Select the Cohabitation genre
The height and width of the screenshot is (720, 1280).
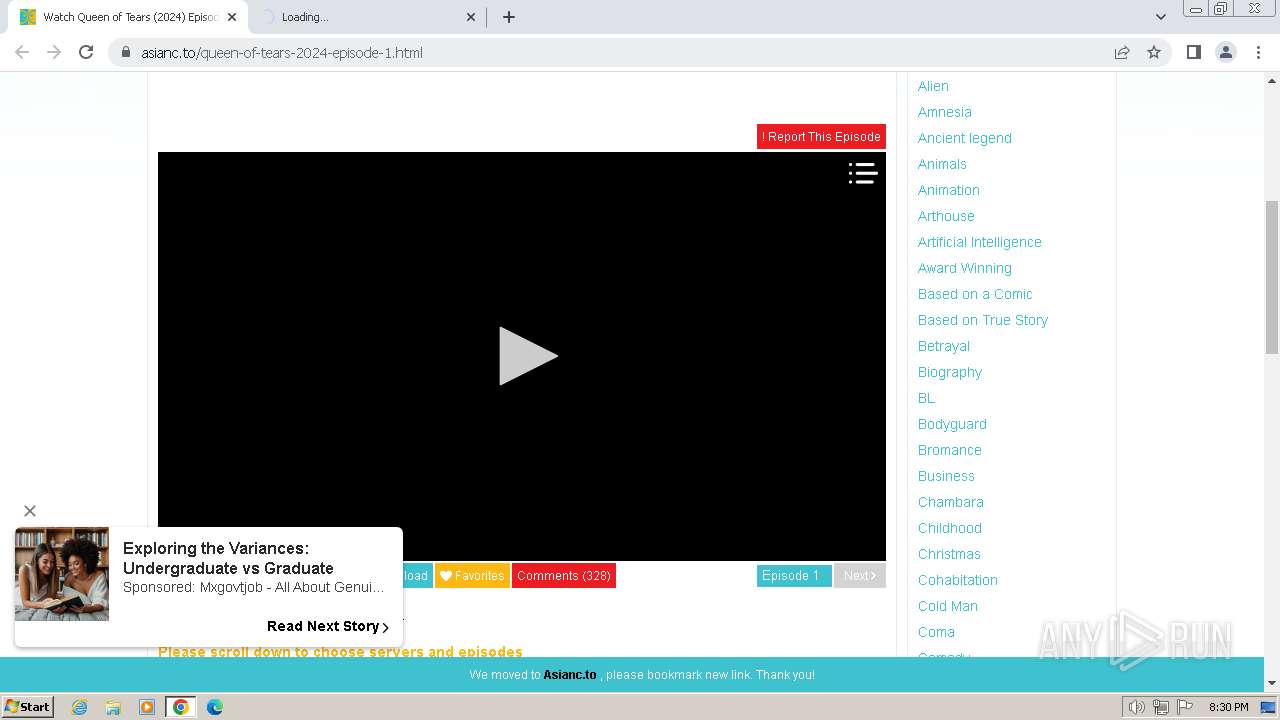pos(958,580)
